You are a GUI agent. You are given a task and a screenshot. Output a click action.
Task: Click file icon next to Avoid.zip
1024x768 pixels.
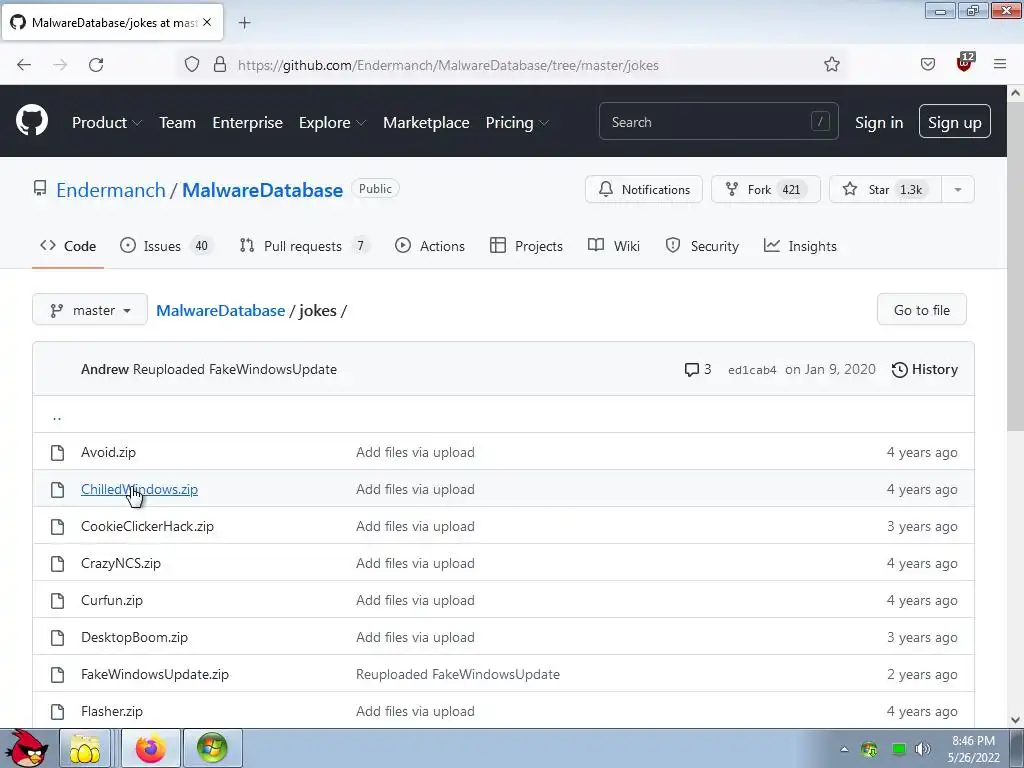pos(57,453)
